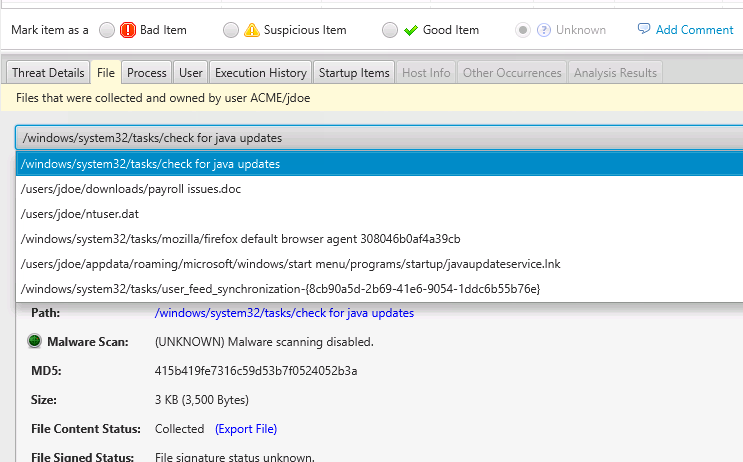The image size is (743, 462).
Task: Pick the firefox default browser agent task
Action: click(x=240, y=238)
